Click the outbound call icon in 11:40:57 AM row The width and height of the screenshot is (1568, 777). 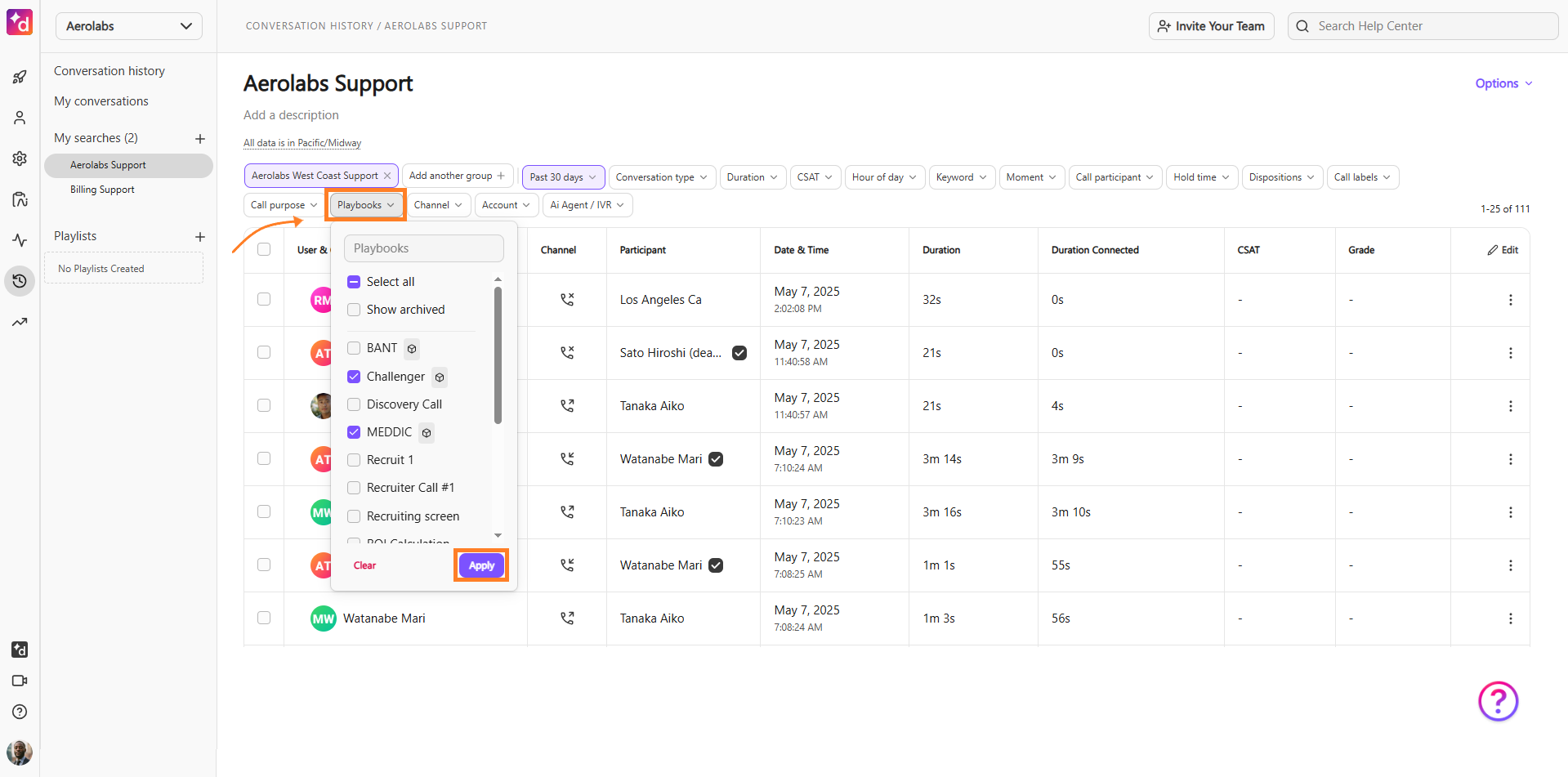(x=567, y=406)
